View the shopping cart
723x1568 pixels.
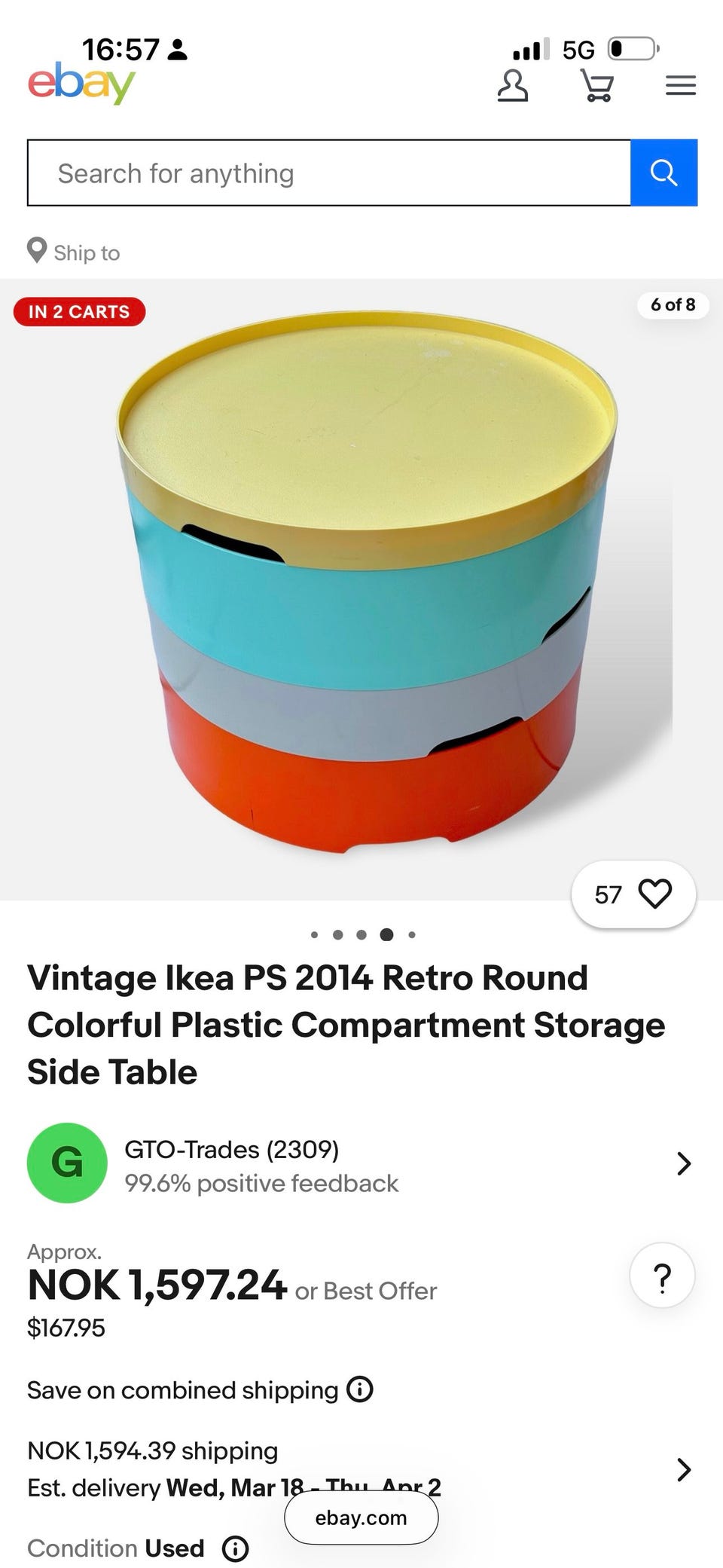point(597,85)
